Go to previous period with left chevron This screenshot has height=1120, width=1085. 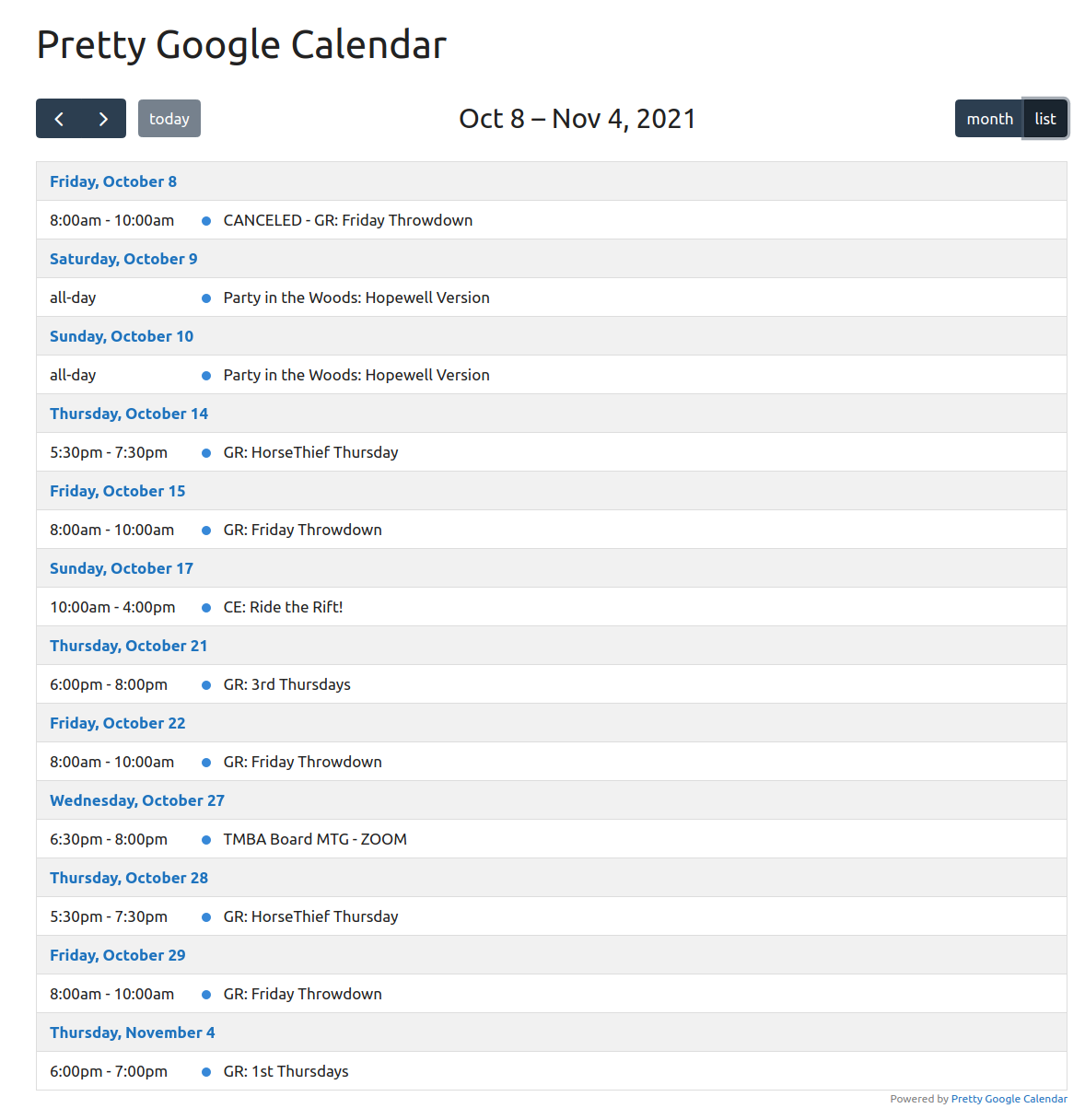click(59, 119)
